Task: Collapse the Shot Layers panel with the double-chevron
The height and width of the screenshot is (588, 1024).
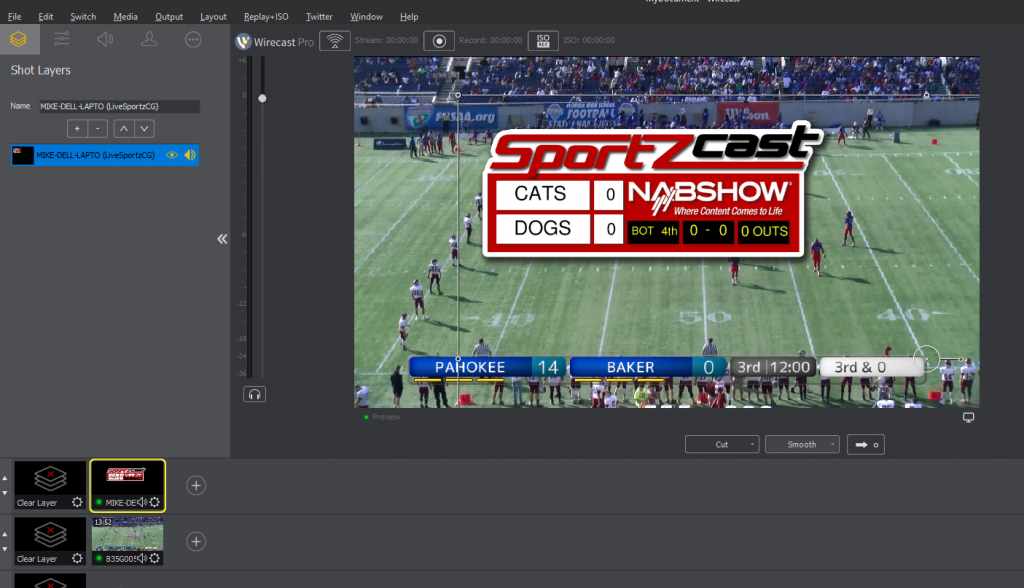Action: (x=221, y=239)
